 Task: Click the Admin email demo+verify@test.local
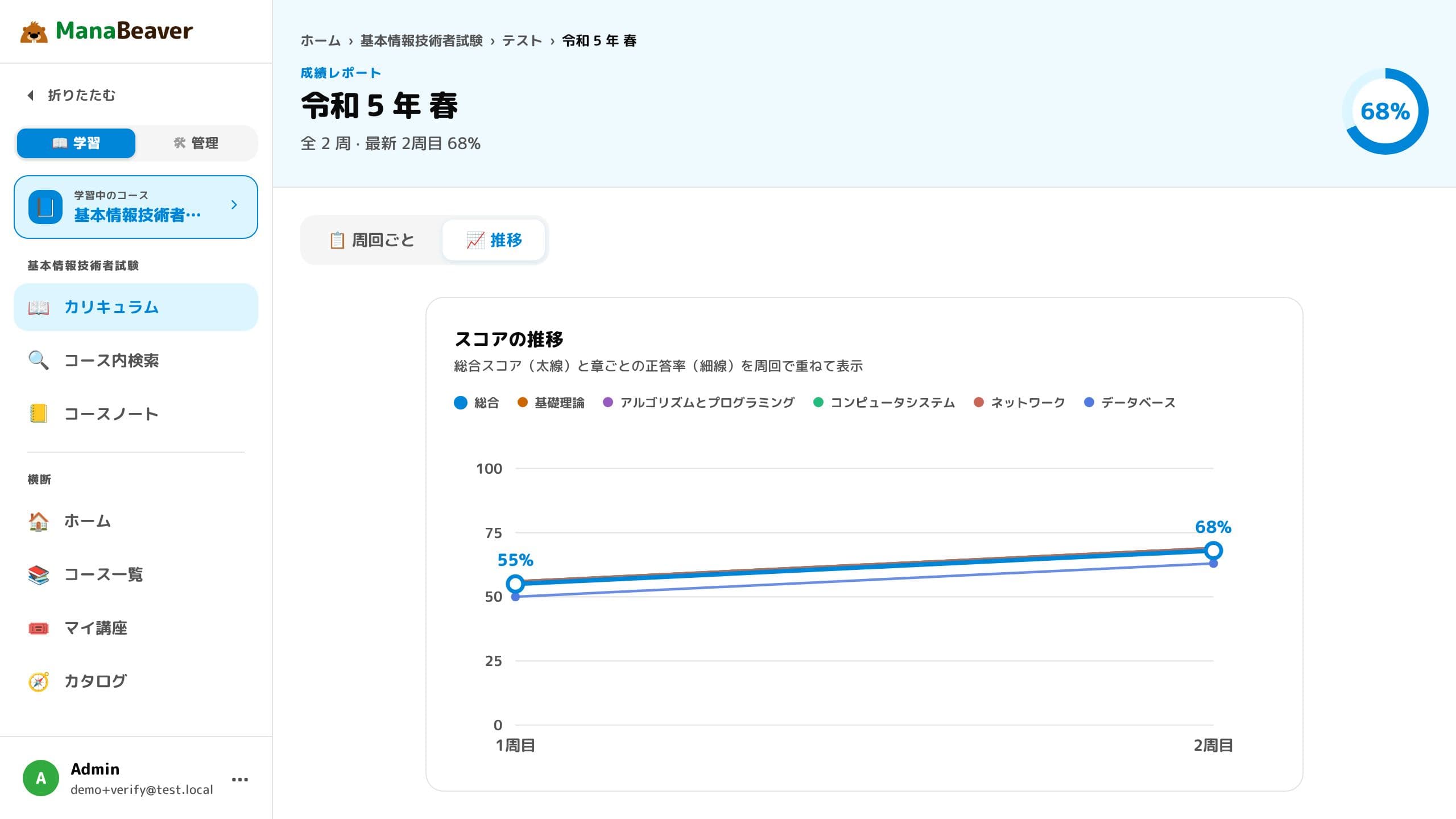click(142, 789)
